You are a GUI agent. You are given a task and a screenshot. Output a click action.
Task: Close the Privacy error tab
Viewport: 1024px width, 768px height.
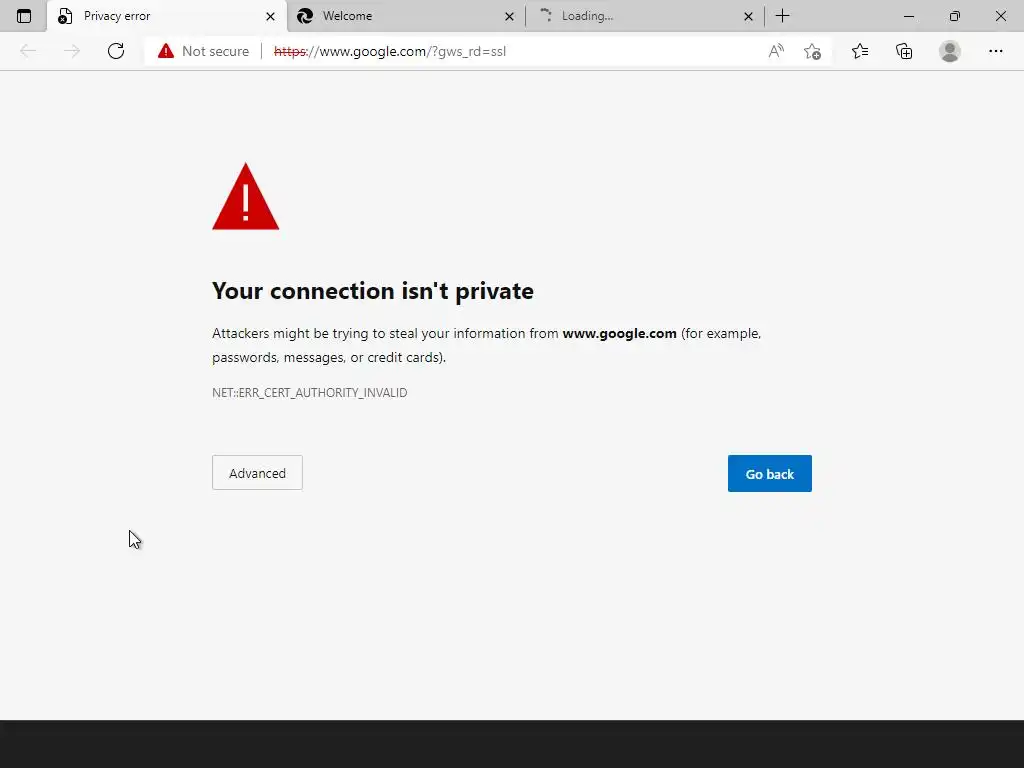(270, 16)
